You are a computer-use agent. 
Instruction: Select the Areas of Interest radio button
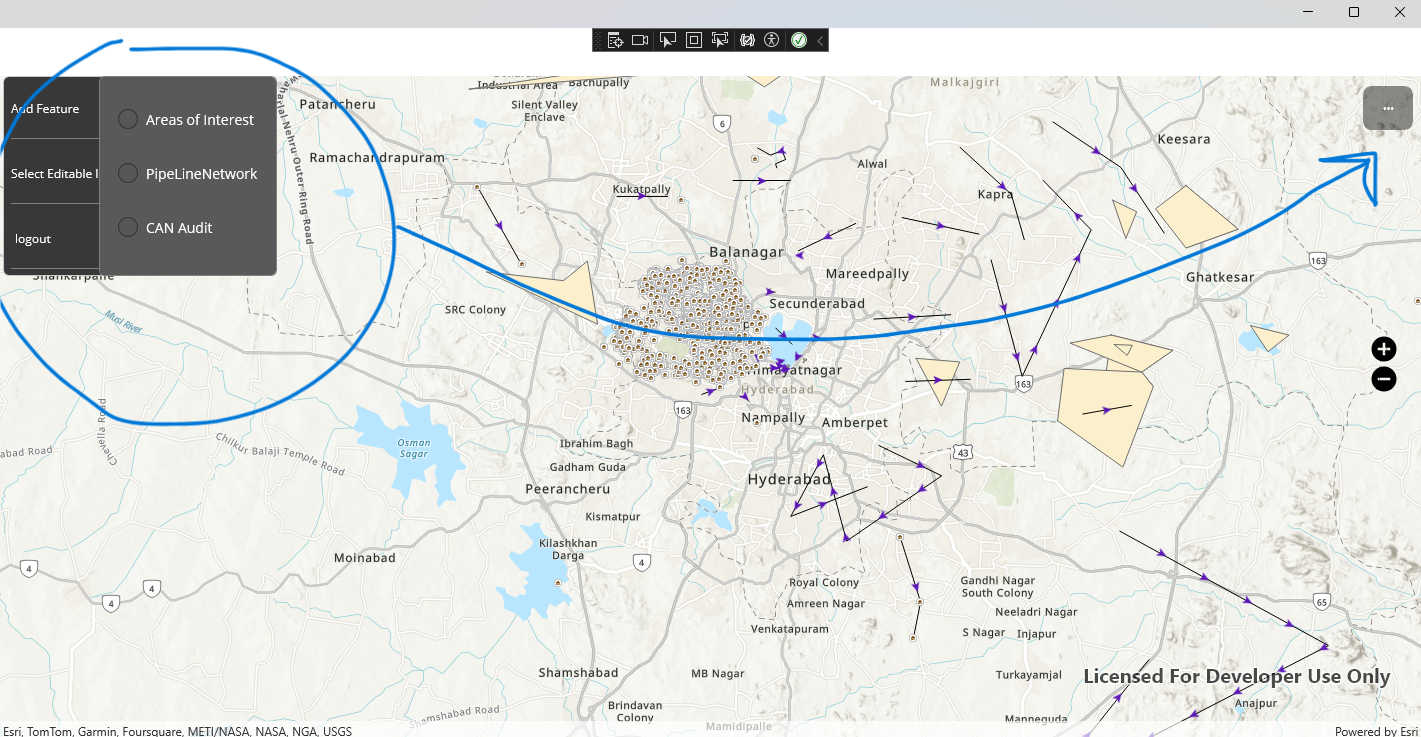127,118
